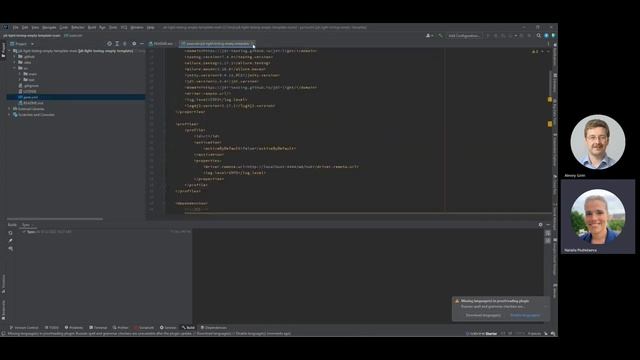The height and width of the screenshot is (360, 640).
Task: Open the Profiler tool window
Action: click(x=121, y=328)
